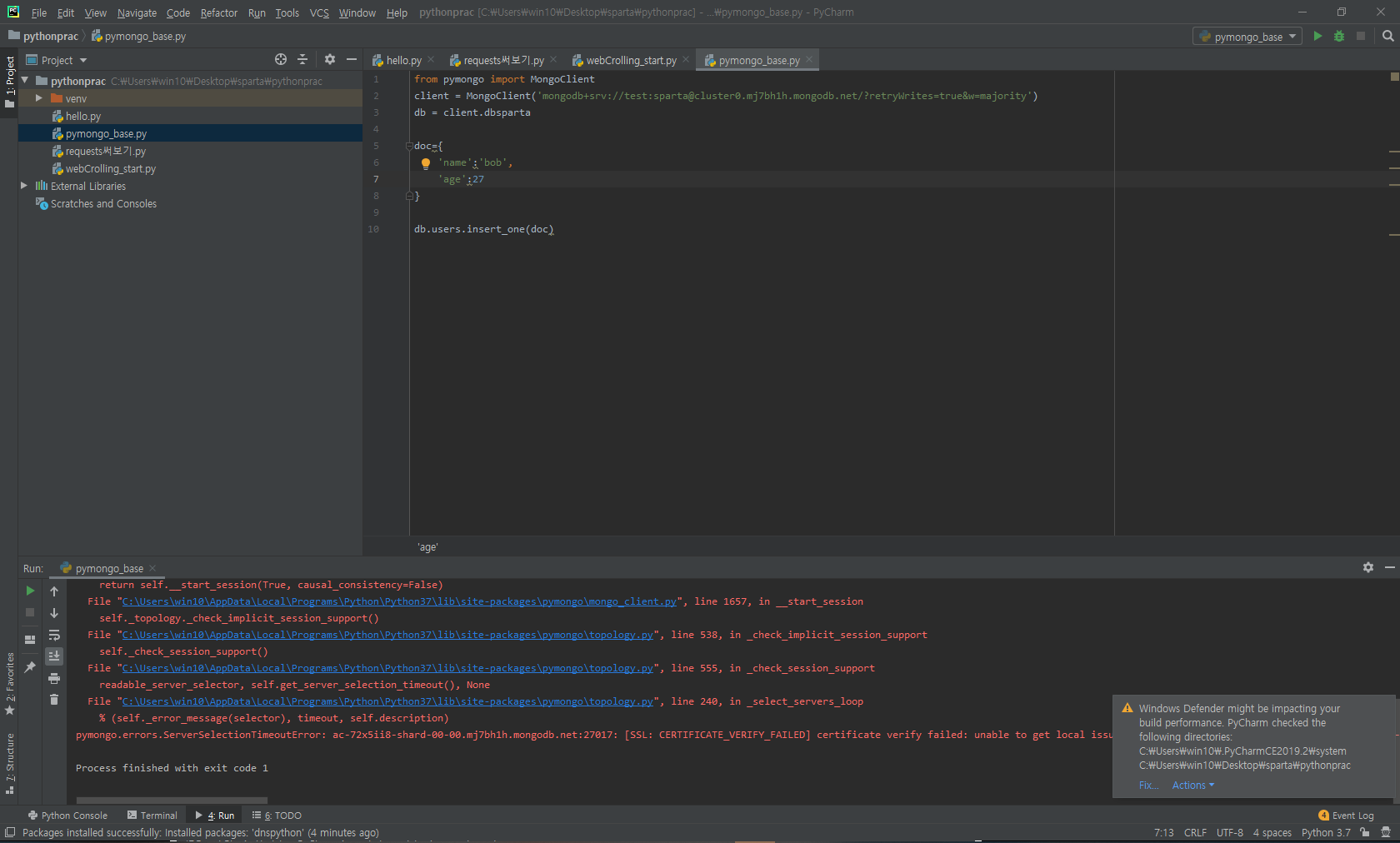Switch to the hello.py editor tab
Viewport: 1400px width, 843px height.
(x=403, y=60)
